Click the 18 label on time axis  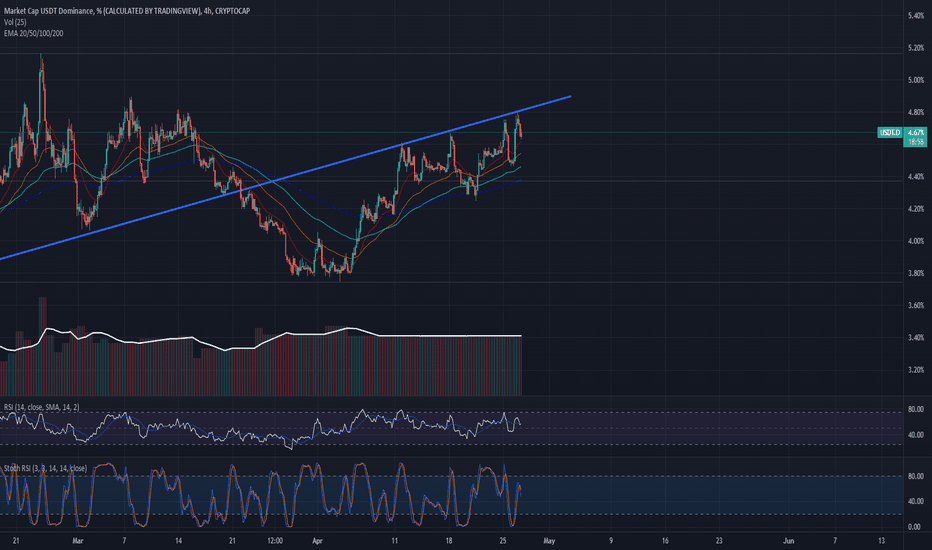[x=449, y=541]
